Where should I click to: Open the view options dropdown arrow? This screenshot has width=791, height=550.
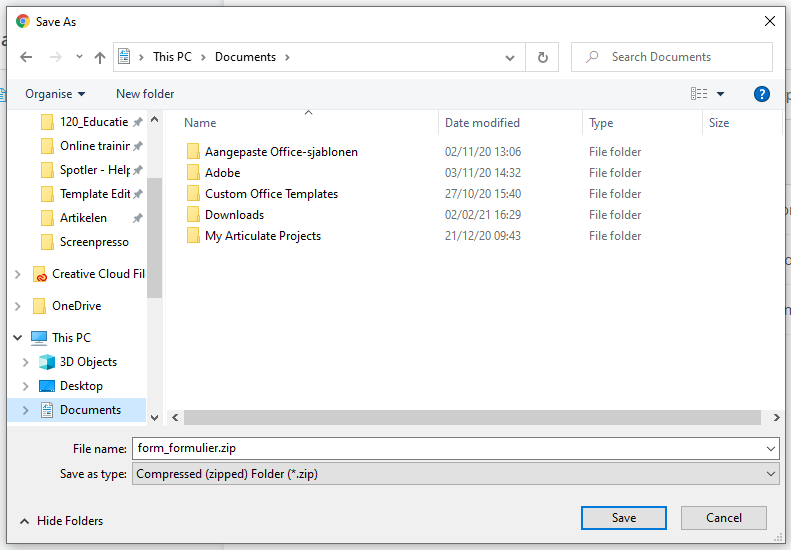(x=720, y=94)
